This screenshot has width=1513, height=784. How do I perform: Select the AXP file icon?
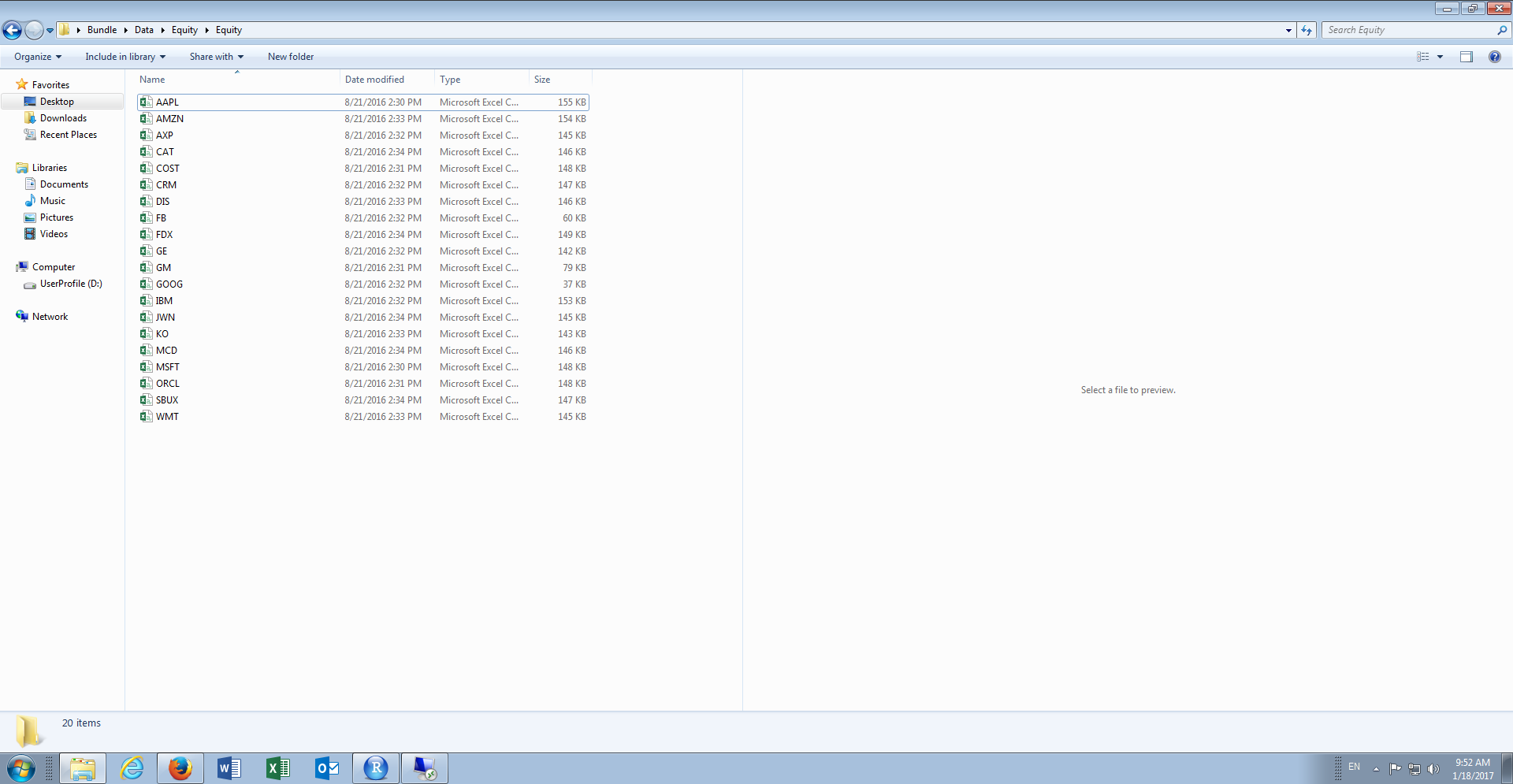[x=146, y=135]
